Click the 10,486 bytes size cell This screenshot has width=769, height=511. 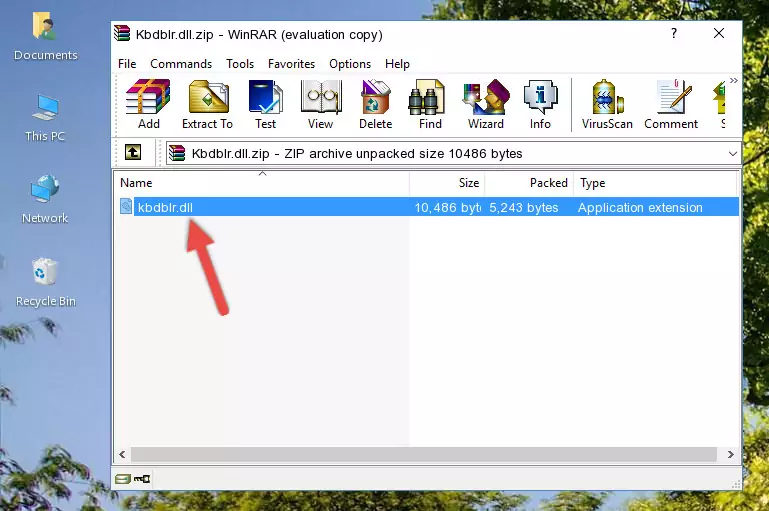447,207
